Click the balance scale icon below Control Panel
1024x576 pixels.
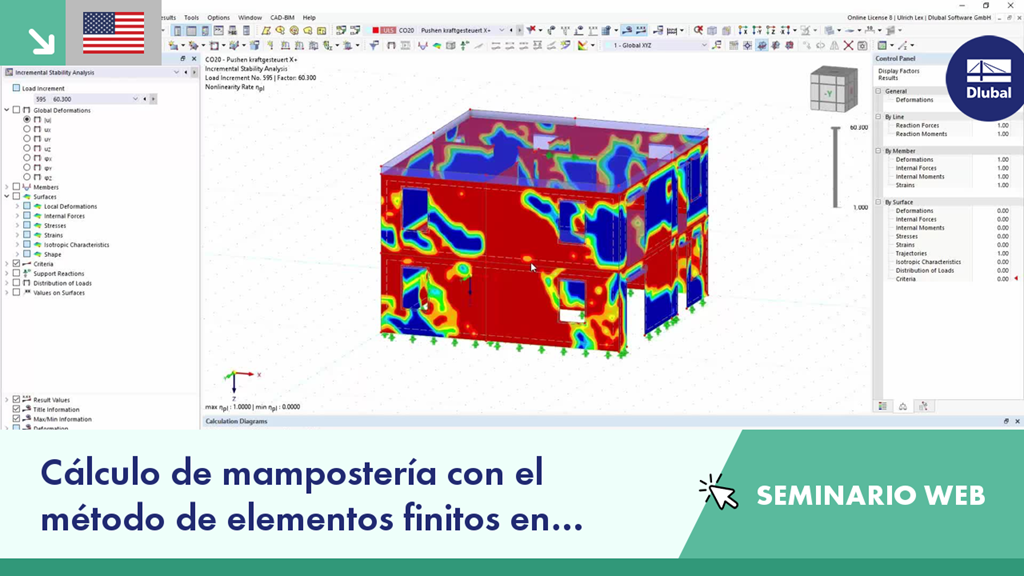903,406
